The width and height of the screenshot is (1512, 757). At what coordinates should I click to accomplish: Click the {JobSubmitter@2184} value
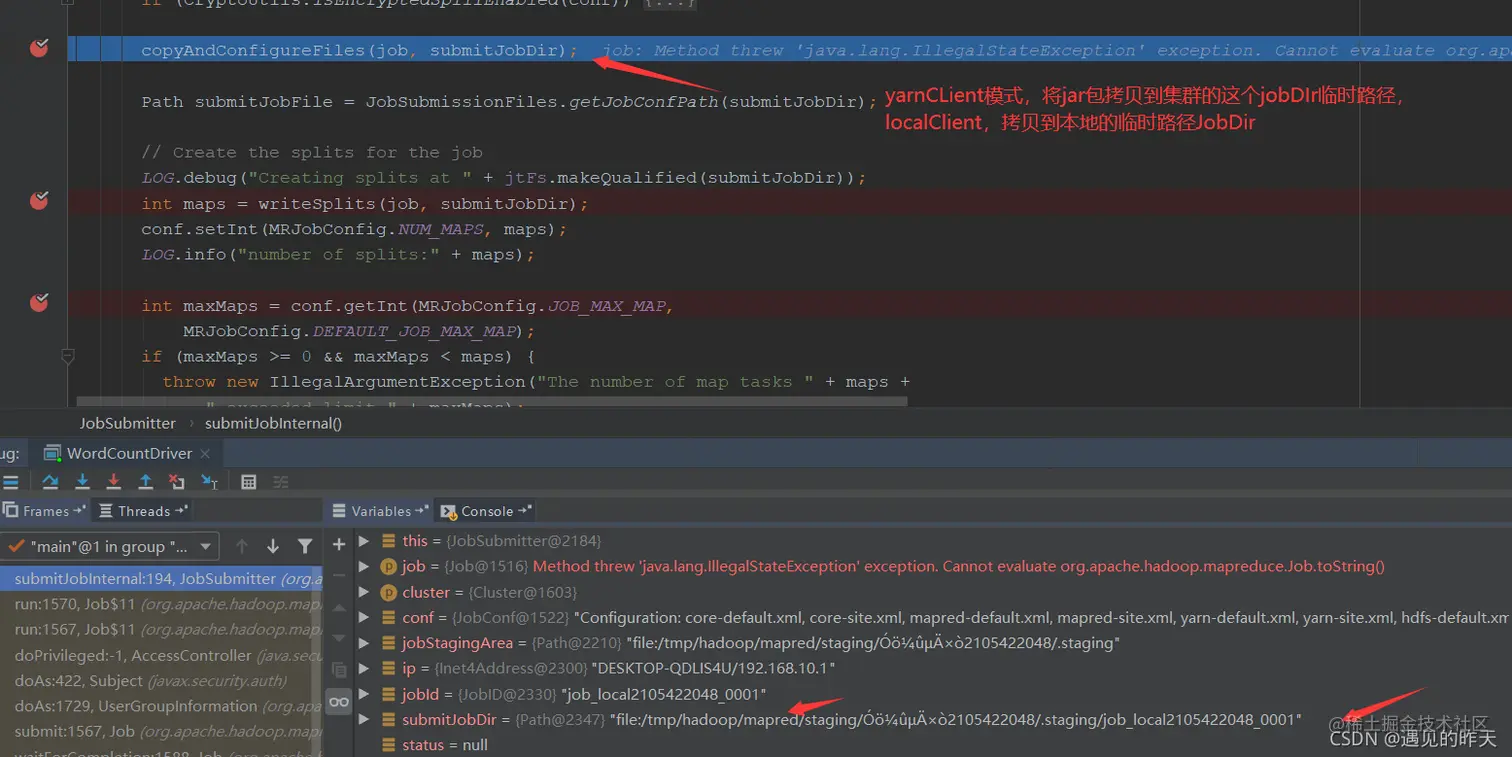(x=523, y=540)
